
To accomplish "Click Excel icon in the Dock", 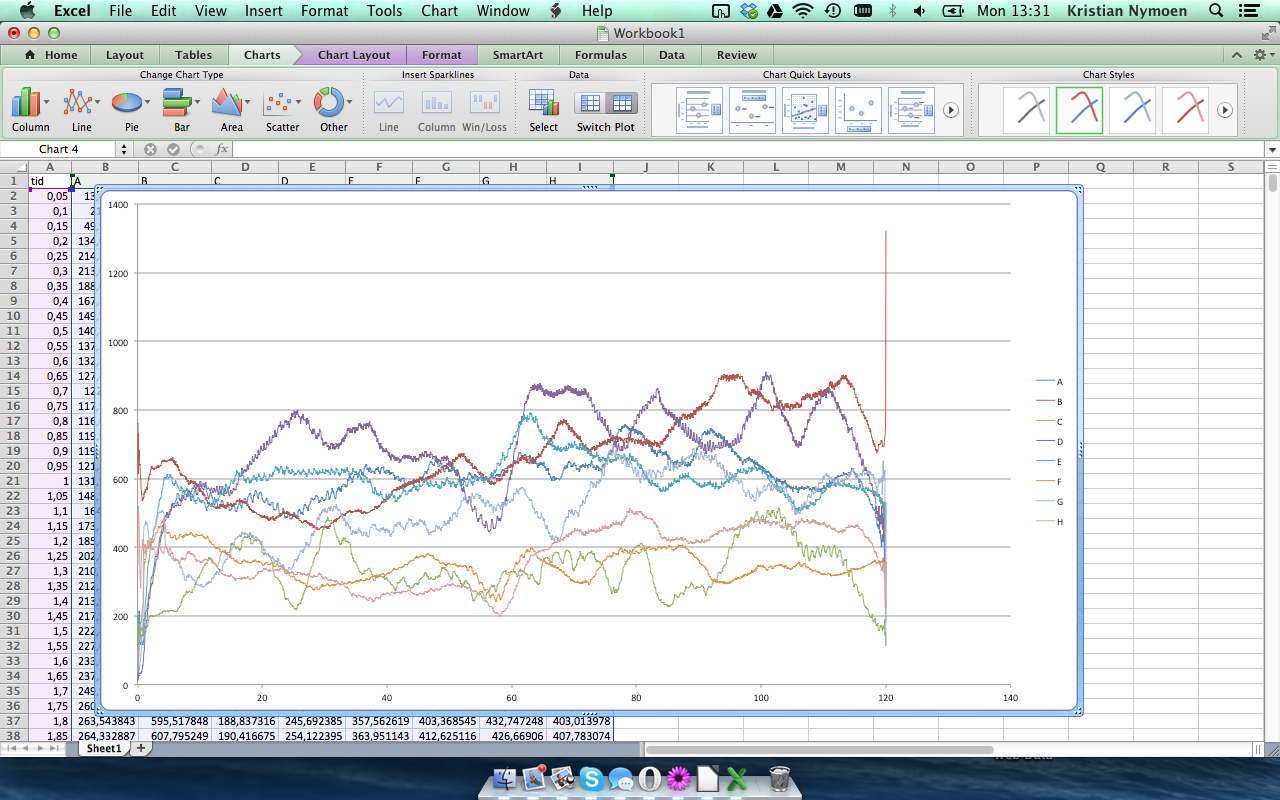I will point(737,777).
